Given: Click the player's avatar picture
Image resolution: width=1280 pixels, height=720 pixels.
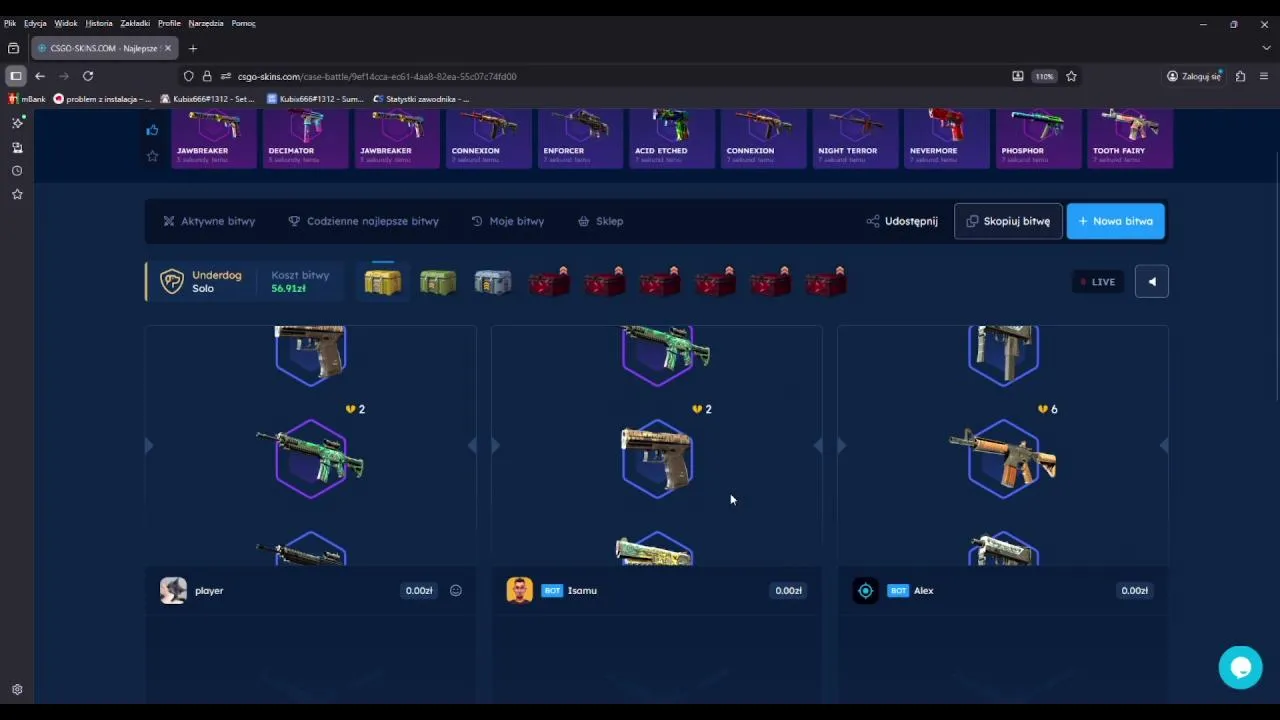Looking at the screenshot, I should [173, 590].
